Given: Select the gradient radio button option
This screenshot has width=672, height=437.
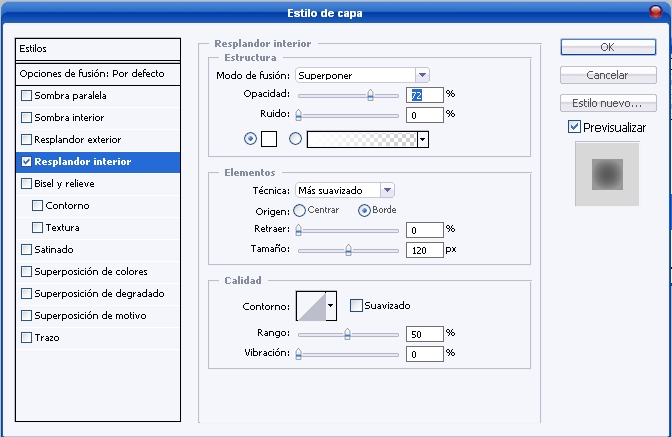Looking at the screenshot, I should click(295, 140).
